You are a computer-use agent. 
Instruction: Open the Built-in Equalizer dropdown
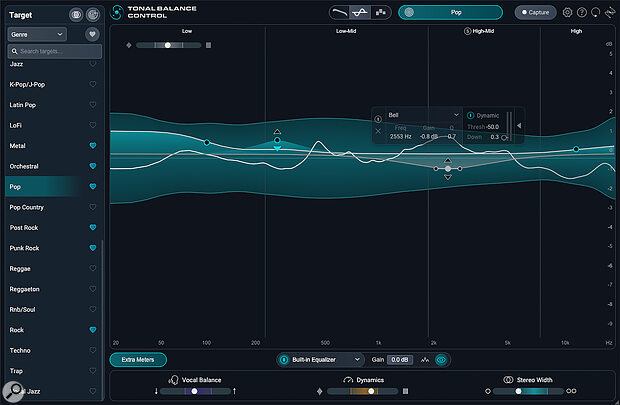[x=326, y=360]
